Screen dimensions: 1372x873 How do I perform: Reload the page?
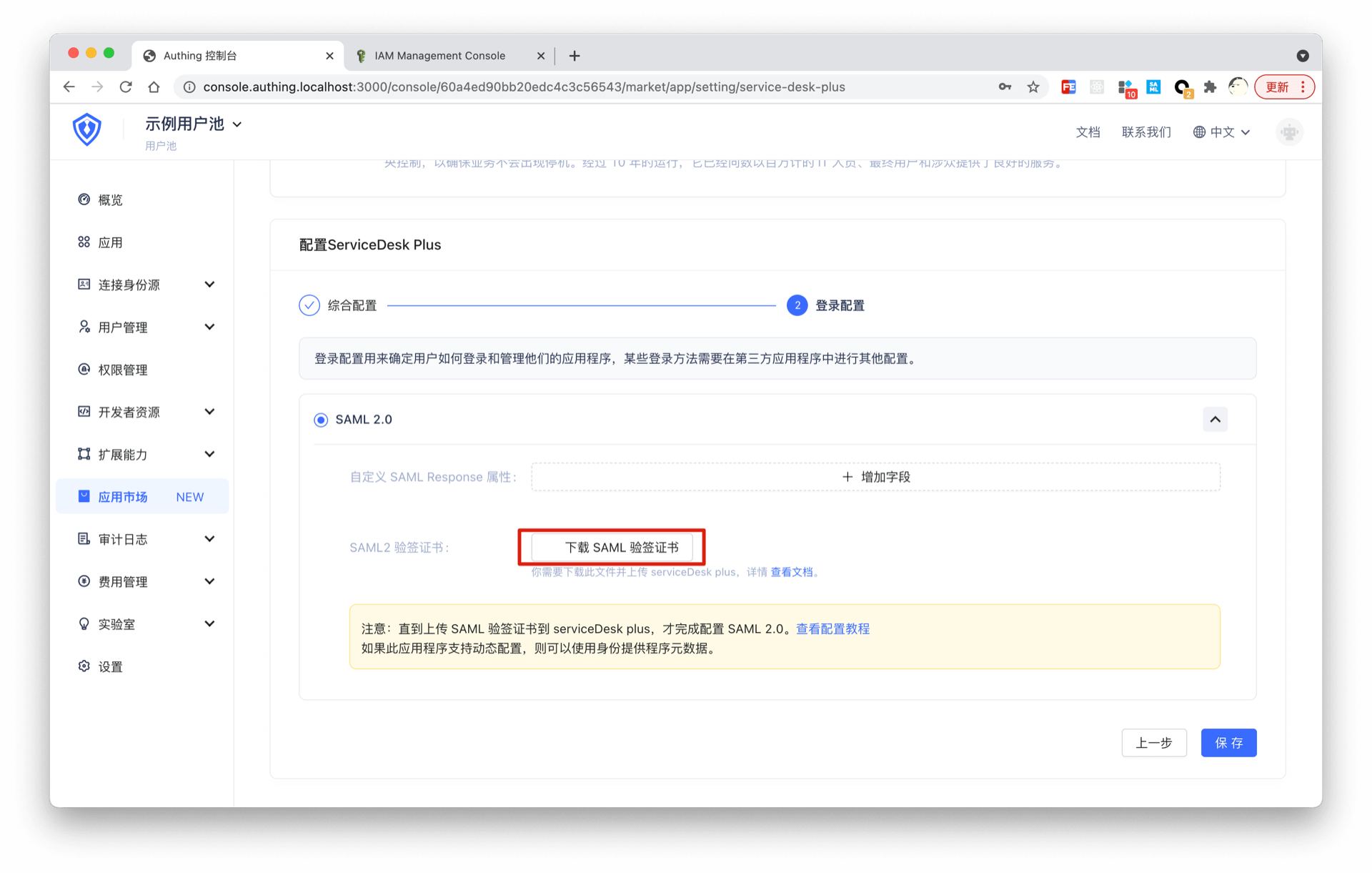tap(126, 87)
